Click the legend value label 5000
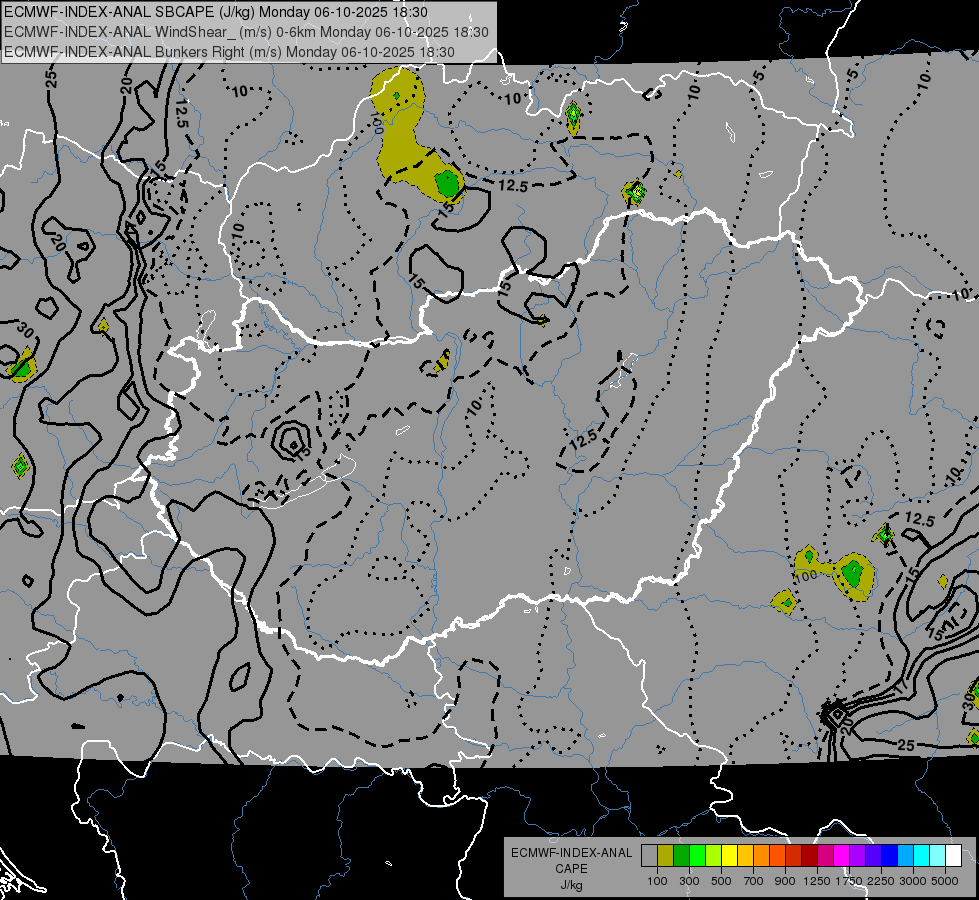 click(945, 881)
